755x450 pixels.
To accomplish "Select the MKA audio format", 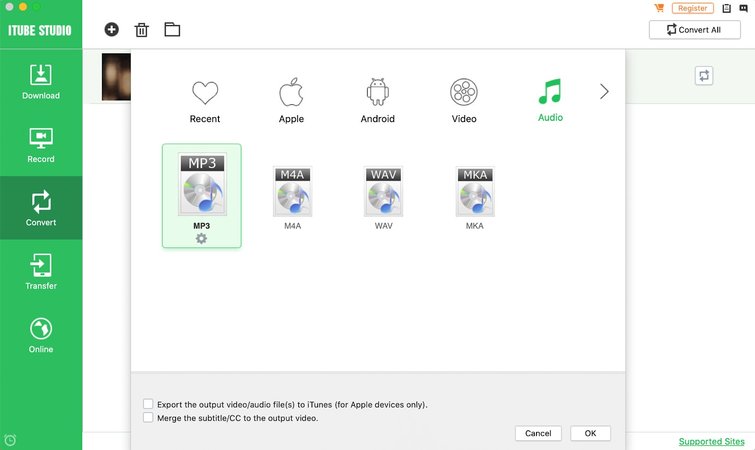I will 475,198.
